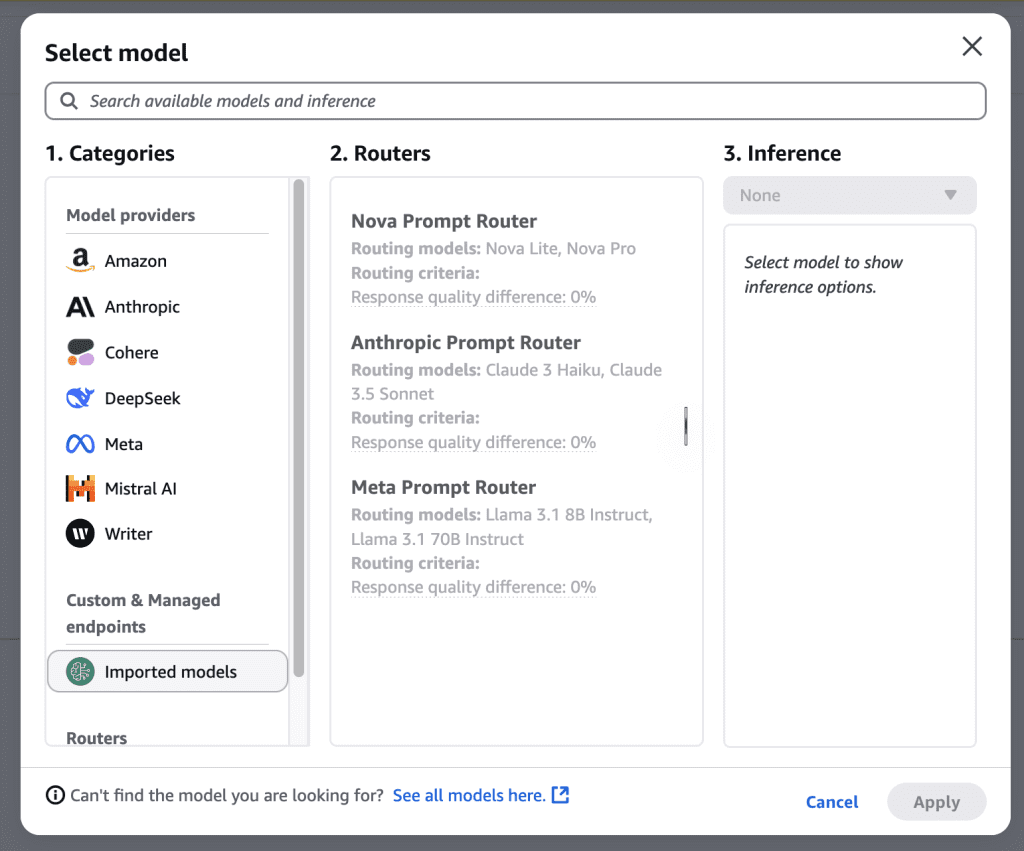Screen dimensions: 1024x851
Task: Close the Select model dialog
Action: point(972,46)
